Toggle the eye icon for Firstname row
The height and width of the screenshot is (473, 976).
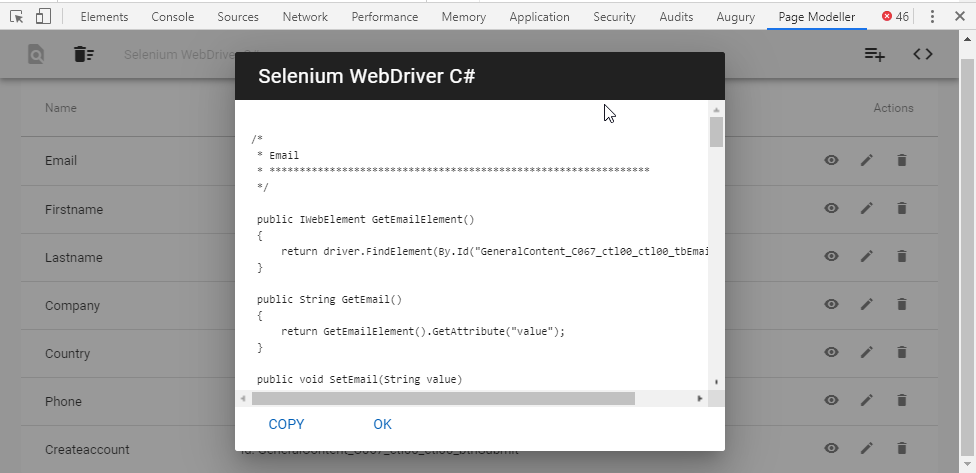coord(832,208)
